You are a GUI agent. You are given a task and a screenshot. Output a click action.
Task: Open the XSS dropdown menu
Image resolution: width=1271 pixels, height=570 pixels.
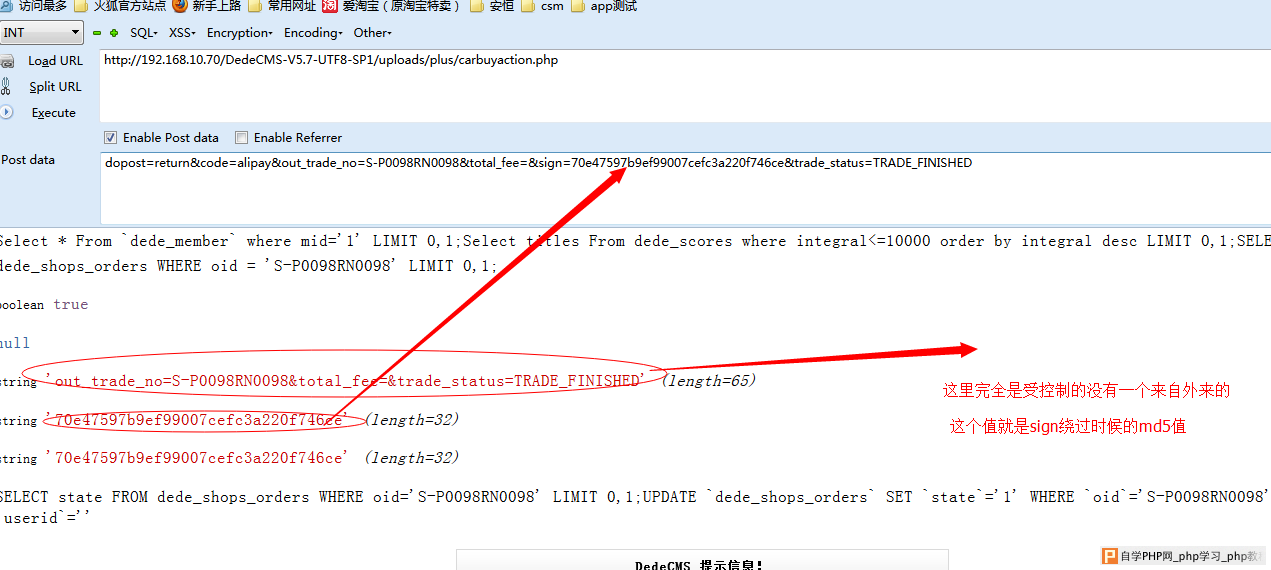point(182,33)
